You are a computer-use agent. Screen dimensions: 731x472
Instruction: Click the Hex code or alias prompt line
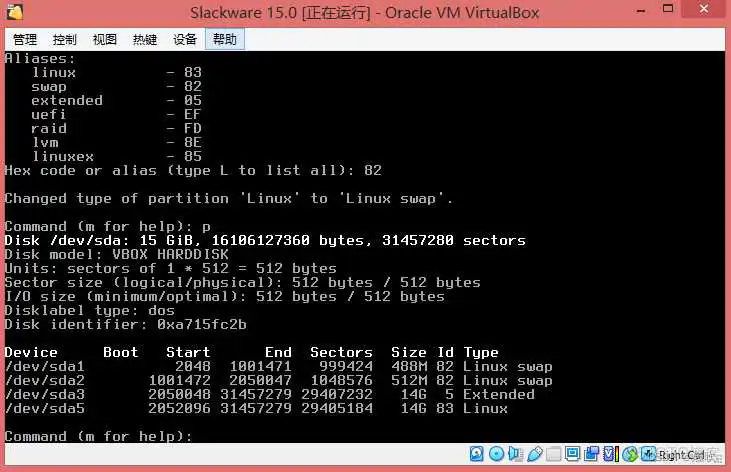point(193,171)
